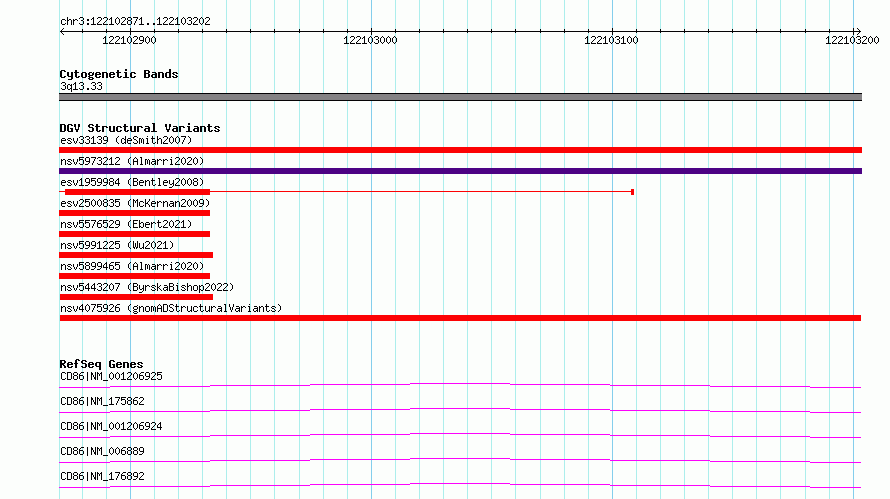Image resolution: width=890 pixels, height=499 pixels.
Task: Open the Cytogenetic Bands track heading
Action: [x=119, y=74]
